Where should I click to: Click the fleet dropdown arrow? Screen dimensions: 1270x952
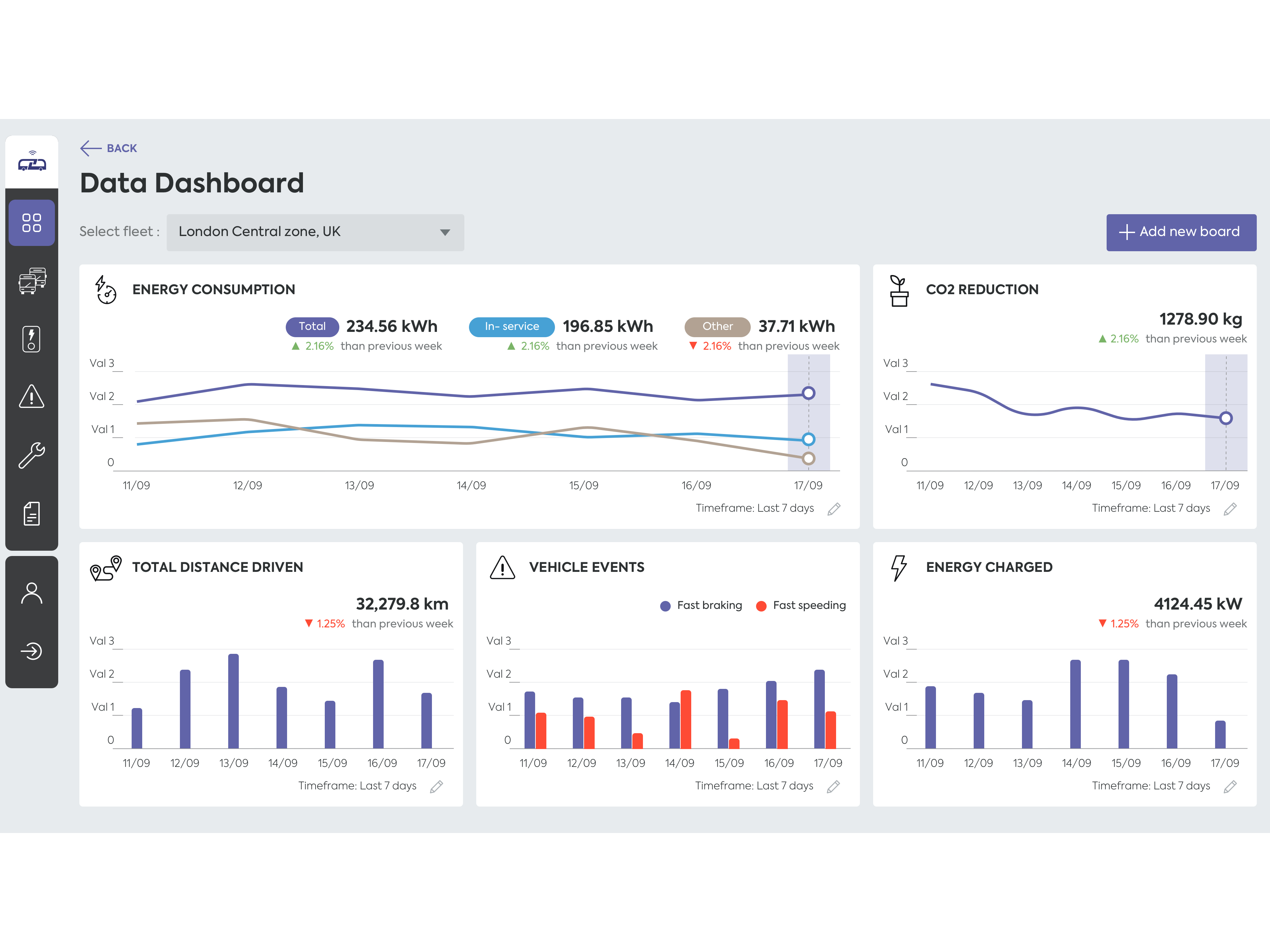point(444,232)
